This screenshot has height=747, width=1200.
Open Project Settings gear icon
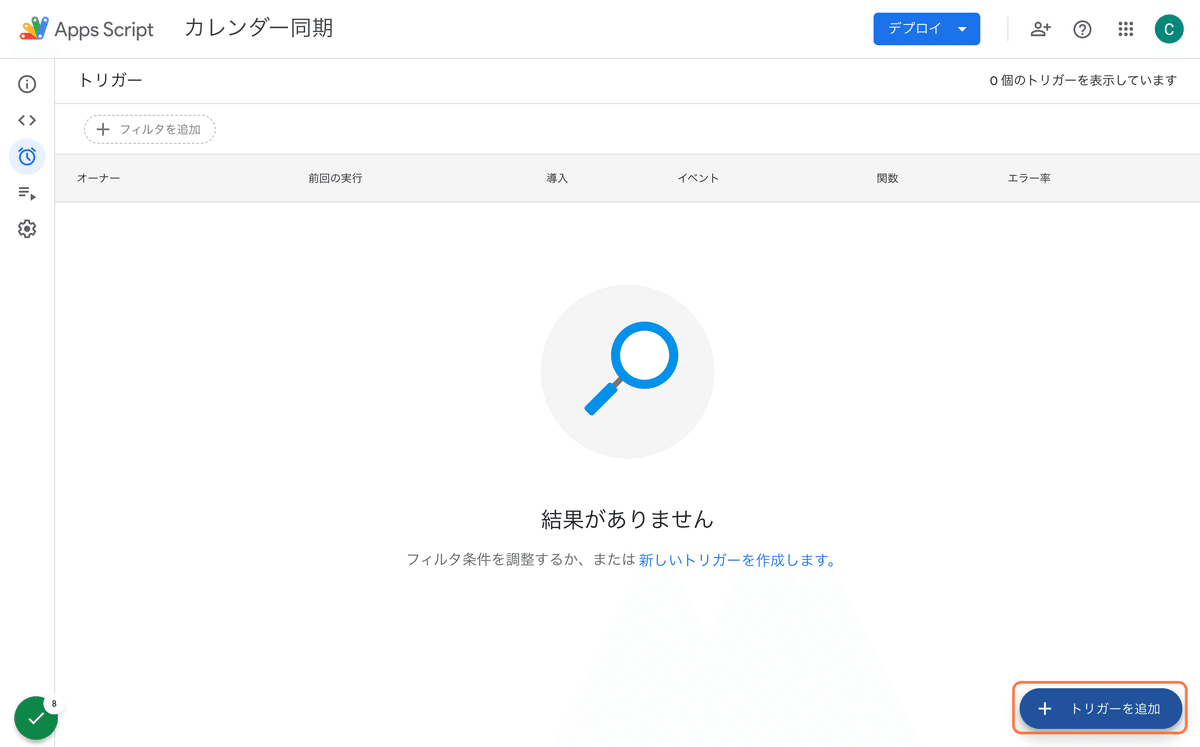pos(27,229)
